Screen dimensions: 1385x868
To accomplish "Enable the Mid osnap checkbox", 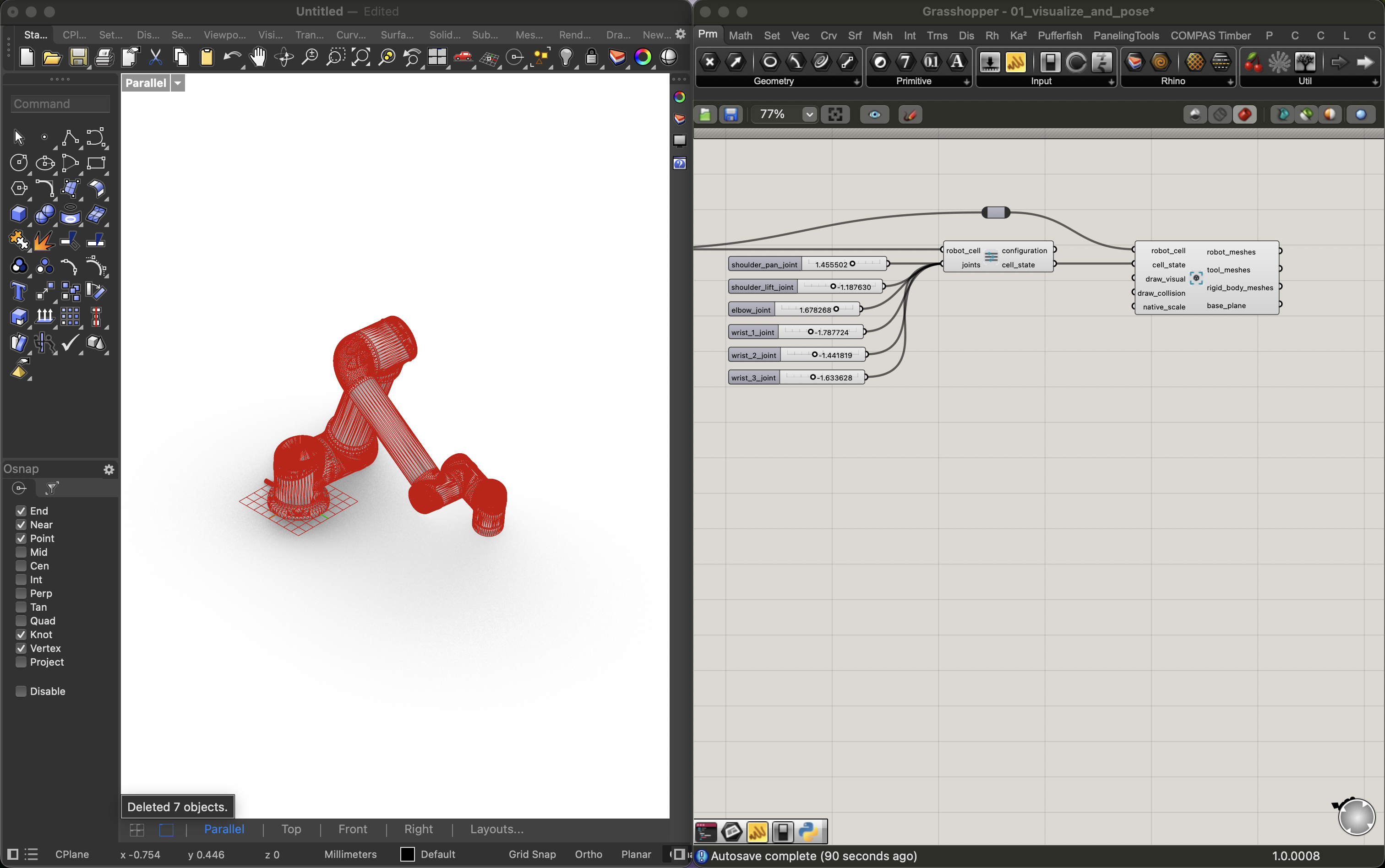I will (x=21, y=552).
